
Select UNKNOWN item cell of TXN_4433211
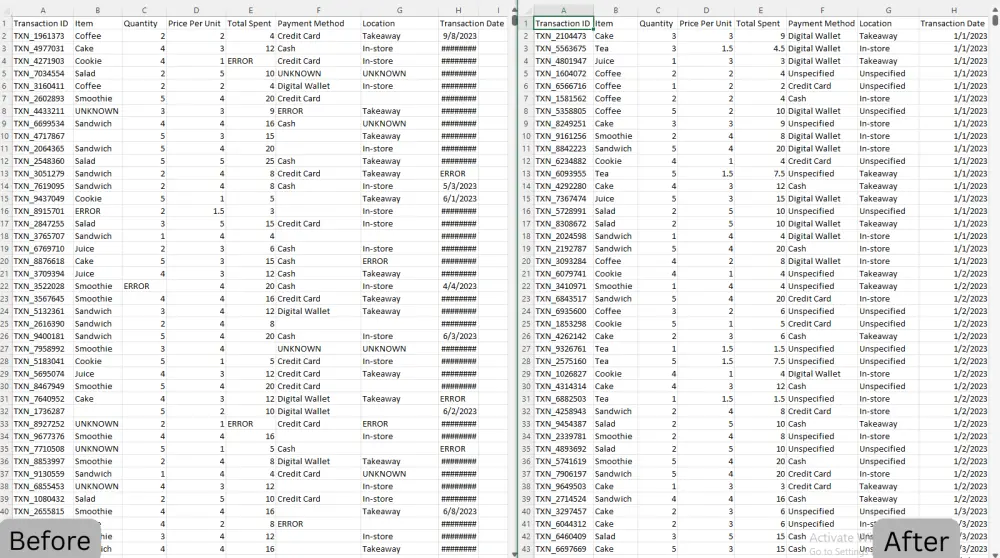pos(98,111)
